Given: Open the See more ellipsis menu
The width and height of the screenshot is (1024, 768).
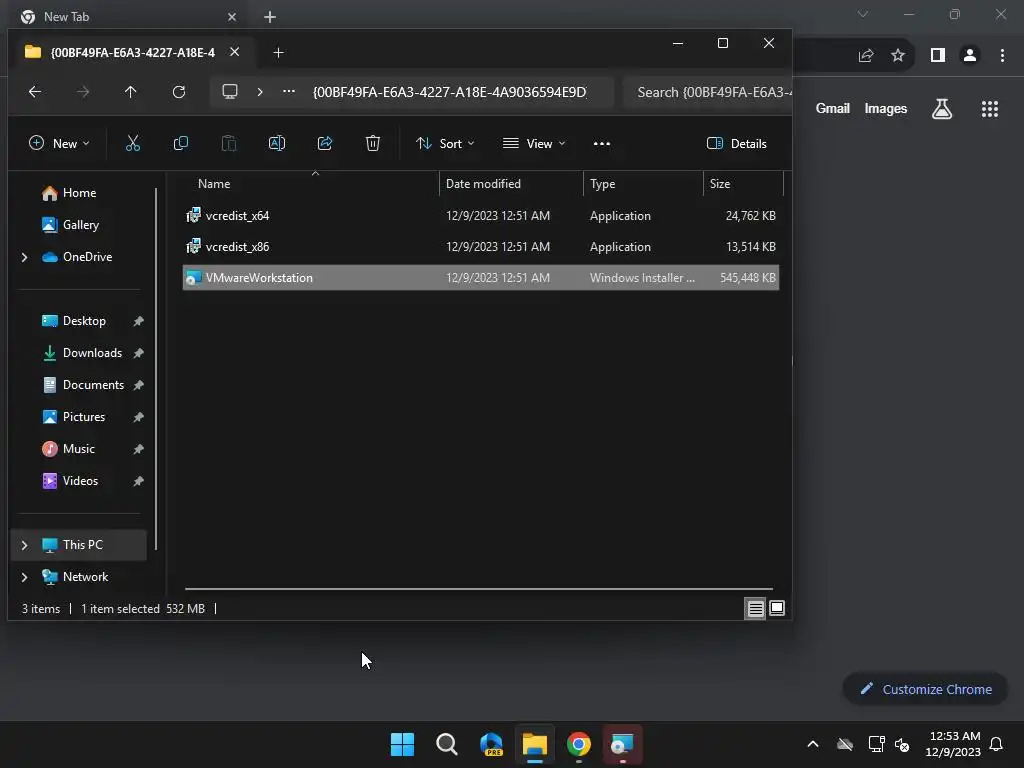Looking at the screenshot, I should (601, 144).
